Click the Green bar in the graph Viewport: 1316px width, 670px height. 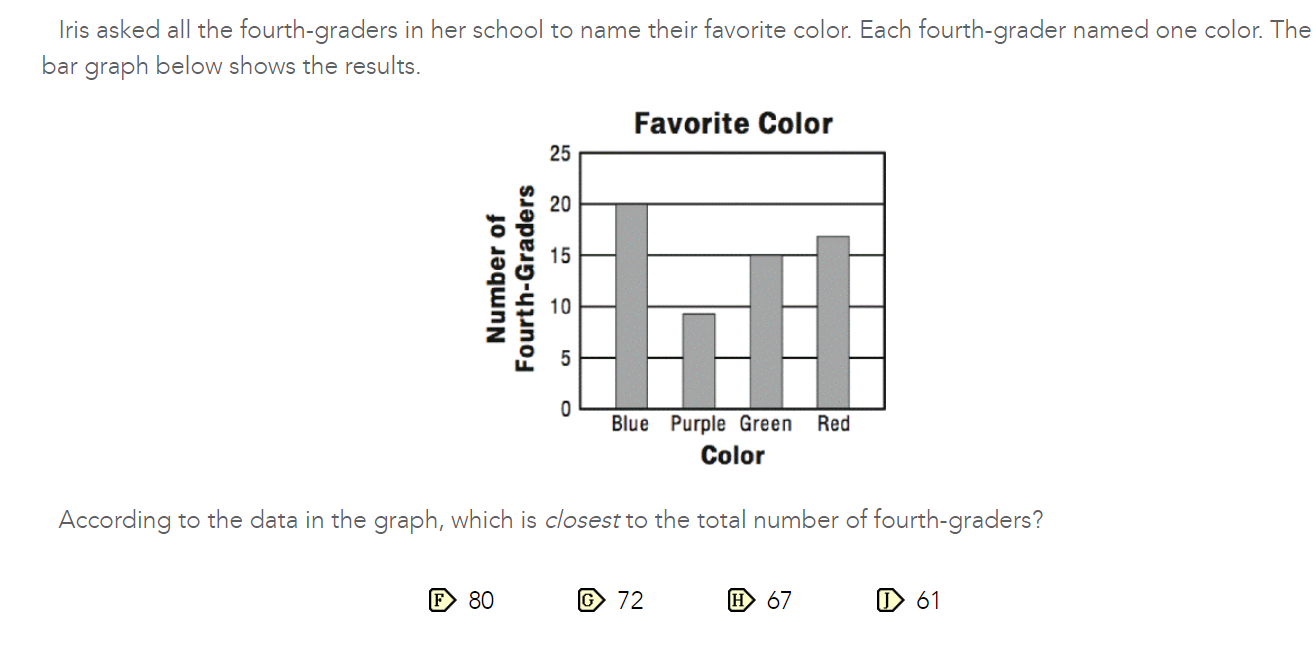766,331
